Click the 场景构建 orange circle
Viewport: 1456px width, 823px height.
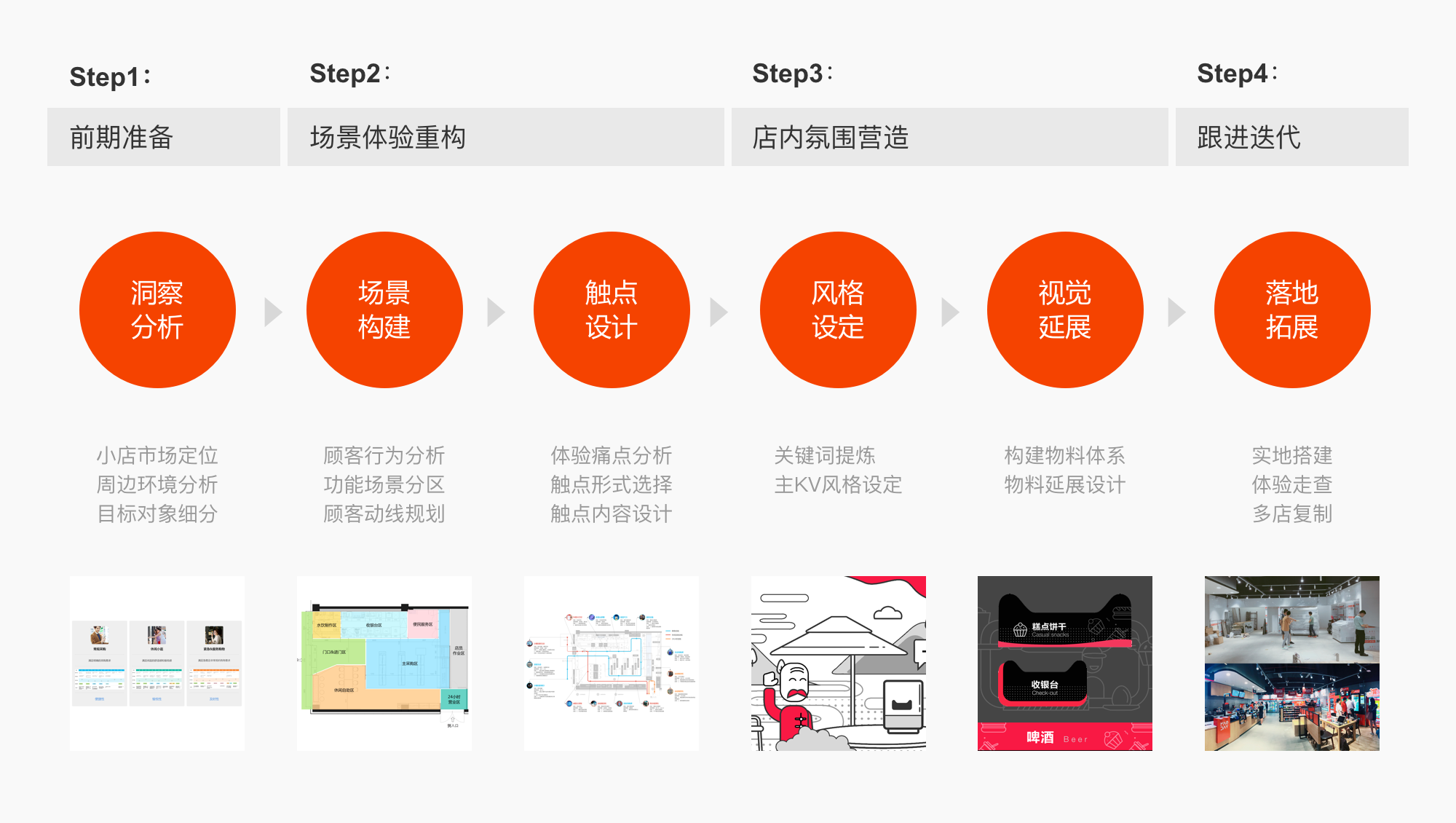point(384,310)
